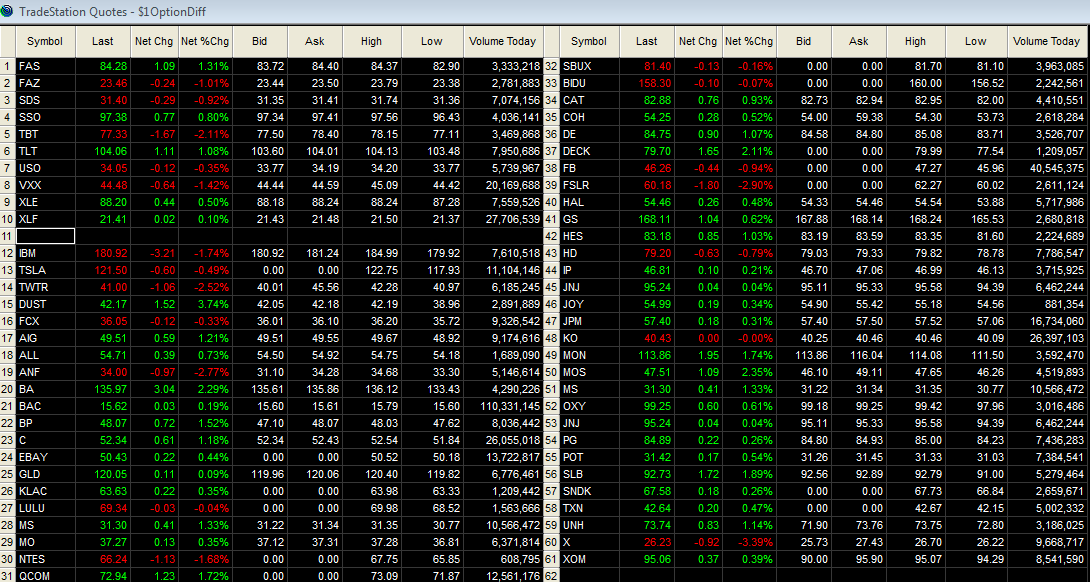Click Net Chg header above FAS's 1.09

pos(154,42)
